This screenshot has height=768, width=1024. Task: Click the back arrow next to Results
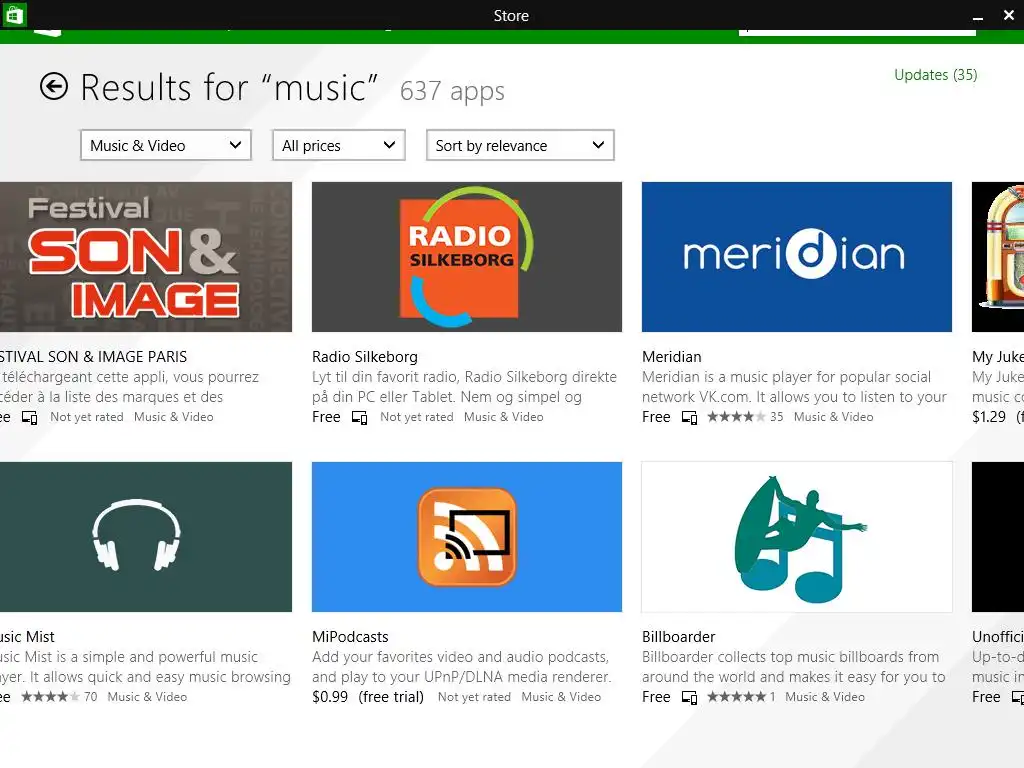coord(54,86)
